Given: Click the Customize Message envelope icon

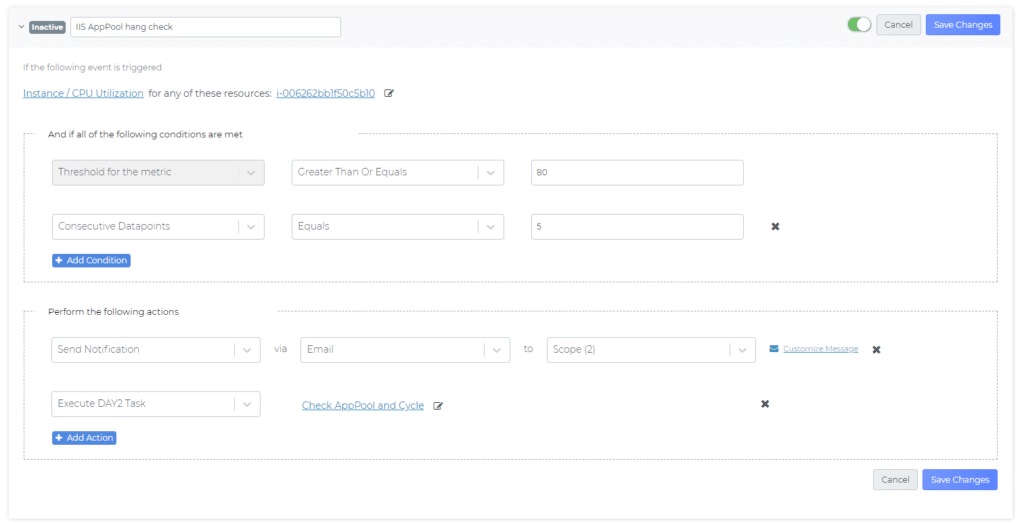Looking at the screenshot, I should (x=773, y=349).
